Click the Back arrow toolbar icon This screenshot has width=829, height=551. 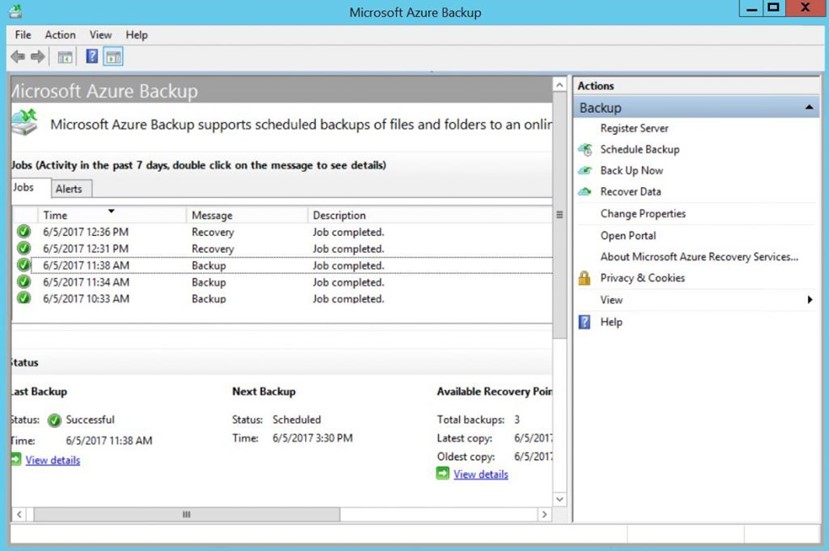18,57
